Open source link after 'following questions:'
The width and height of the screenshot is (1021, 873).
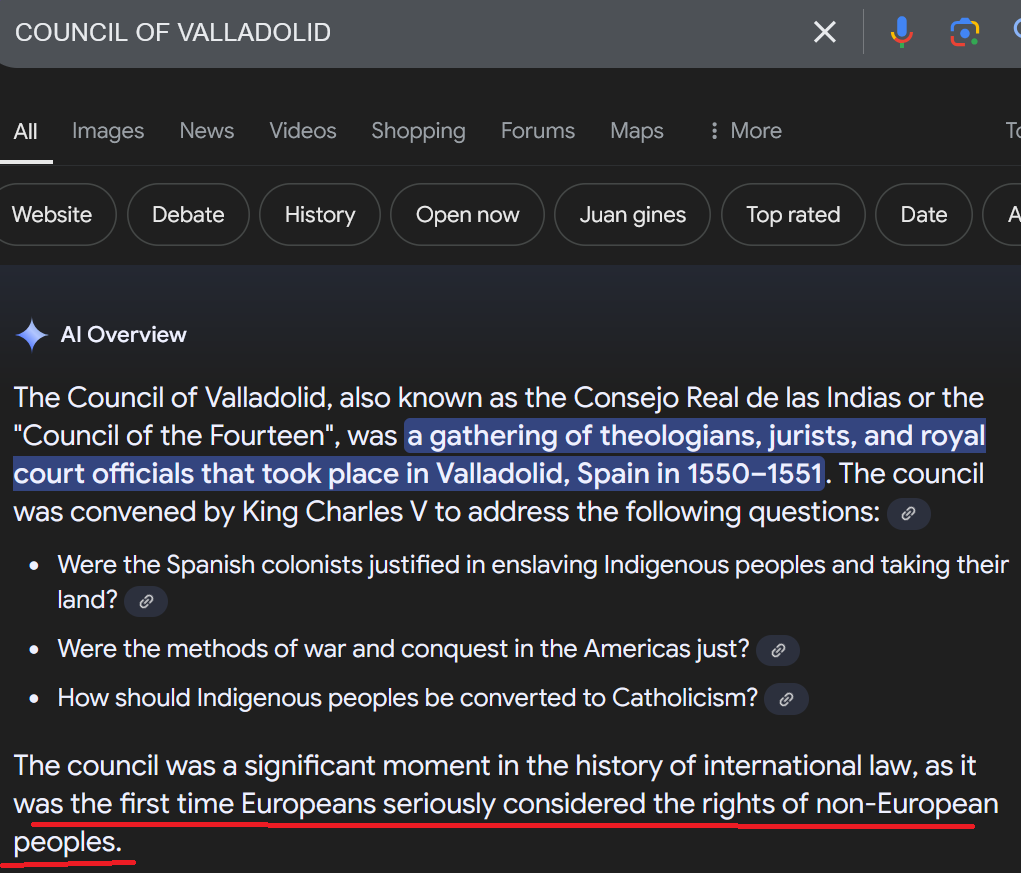pos(908,514)
